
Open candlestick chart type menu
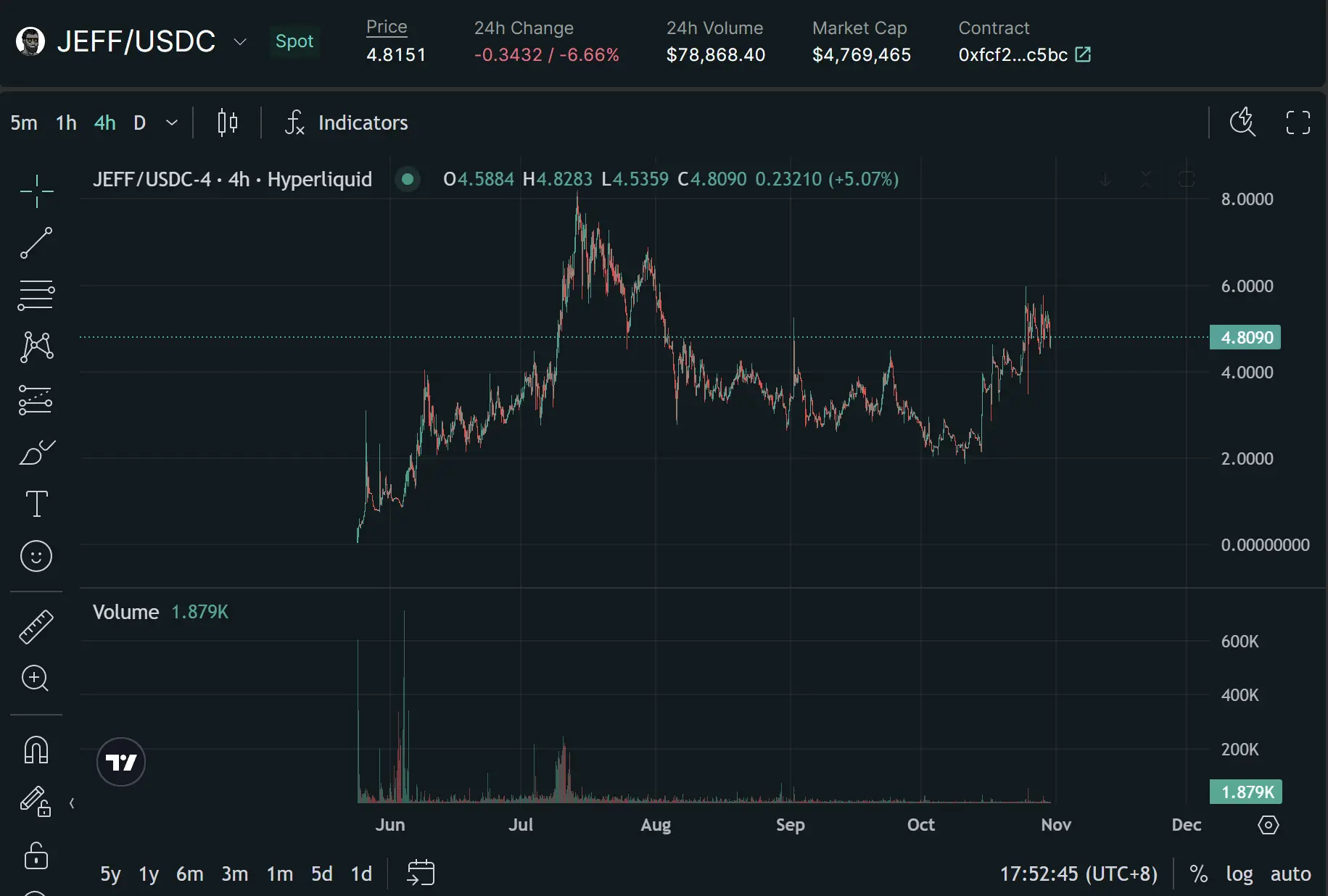tap(228, 123)
